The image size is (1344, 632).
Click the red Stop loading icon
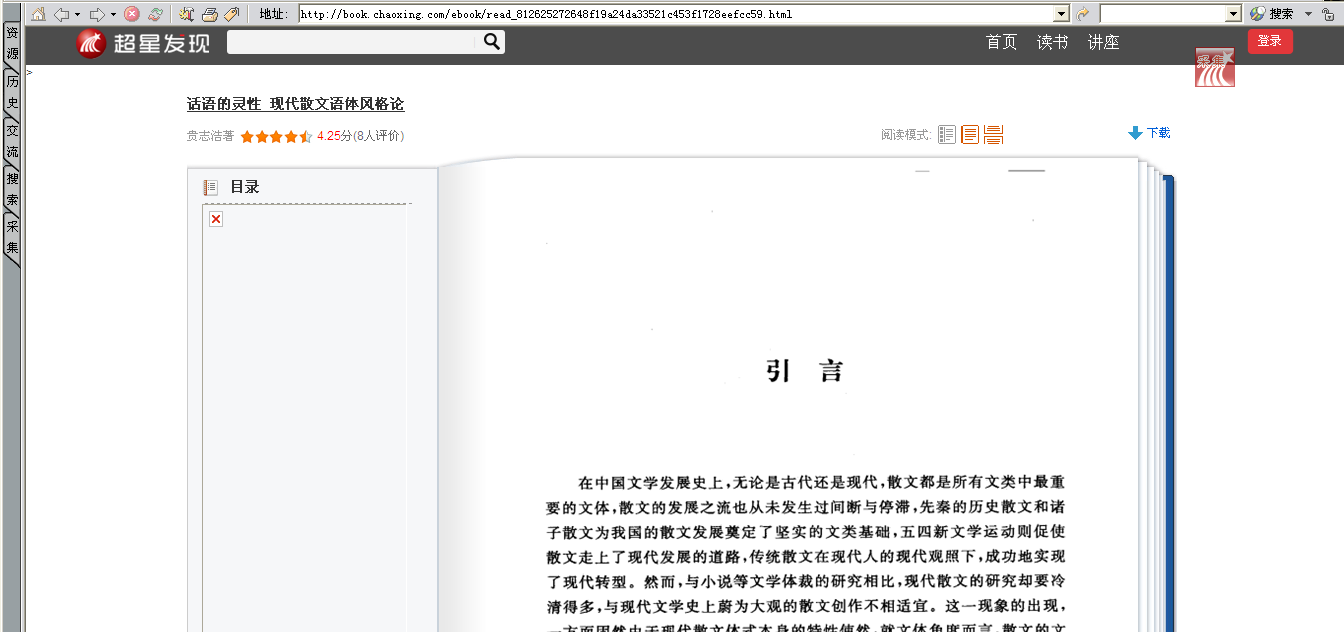coord(132,14)
